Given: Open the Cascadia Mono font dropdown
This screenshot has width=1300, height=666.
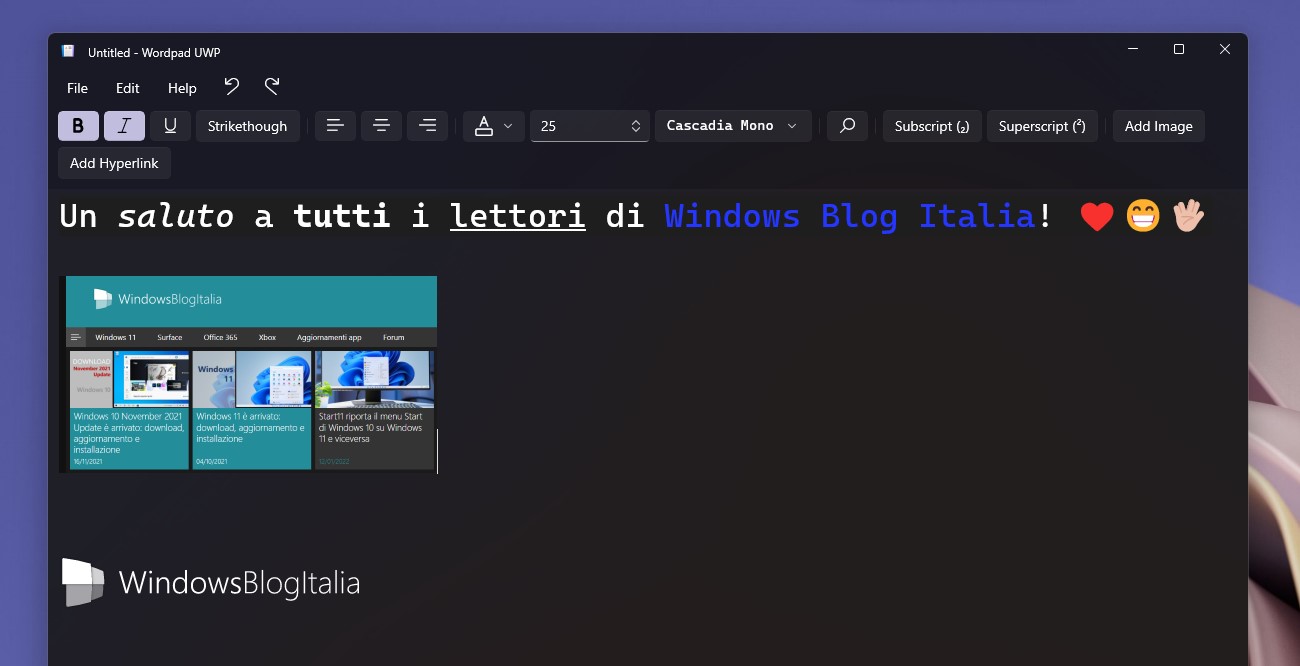Looking at the screenshot, I should (733, 126).
